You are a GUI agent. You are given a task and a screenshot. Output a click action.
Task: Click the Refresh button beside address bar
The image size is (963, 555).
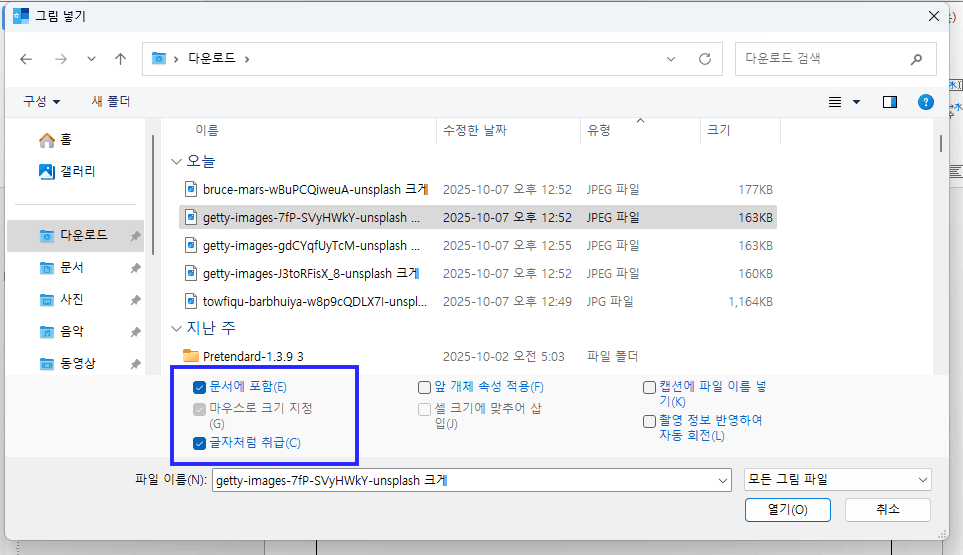704,59
